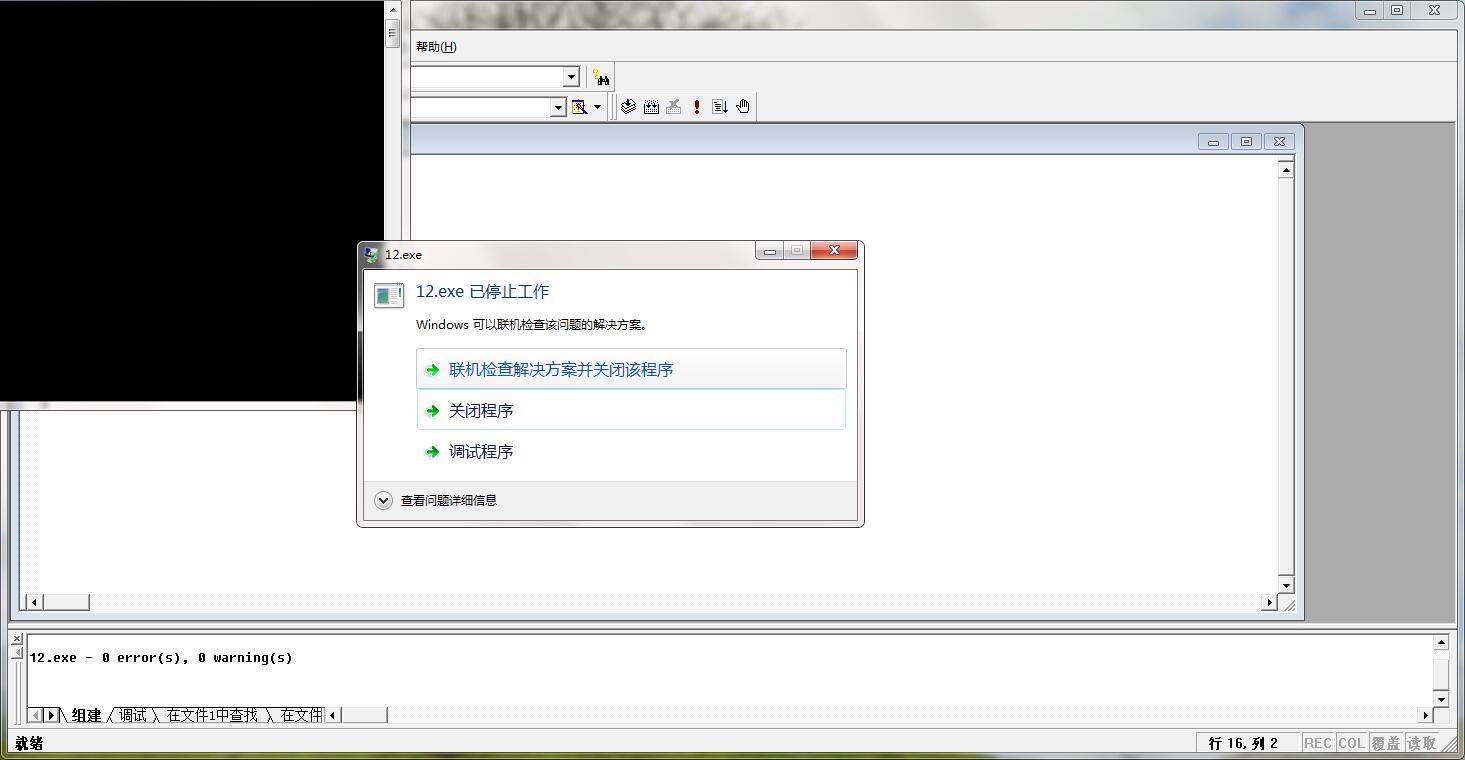Choose 联机检查解决方案并关闭该程序
This screenshot has width=1465, height=760.
point(631,369)
